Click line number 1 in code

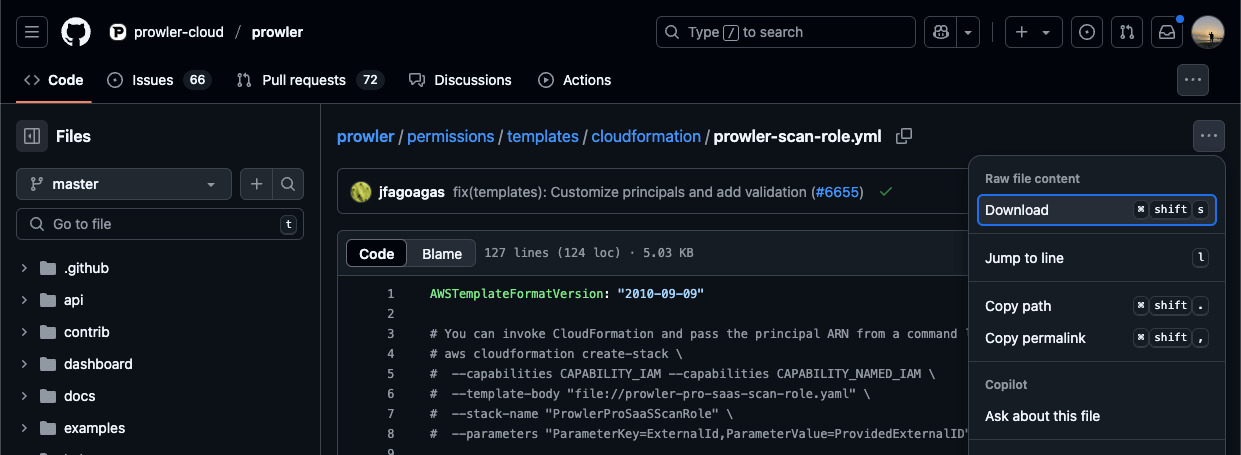390,294
